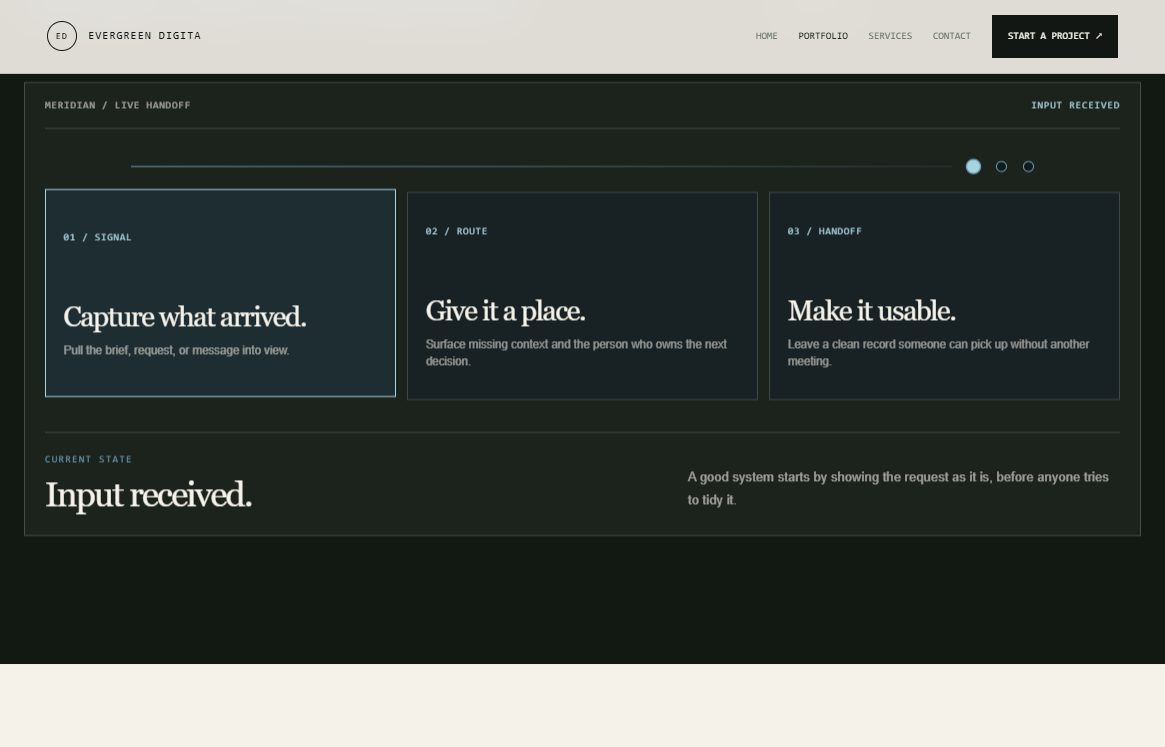Screen dimensions: 1165x747
Task: Click the 'Leave a clean record' description
Action: (938, 352)
